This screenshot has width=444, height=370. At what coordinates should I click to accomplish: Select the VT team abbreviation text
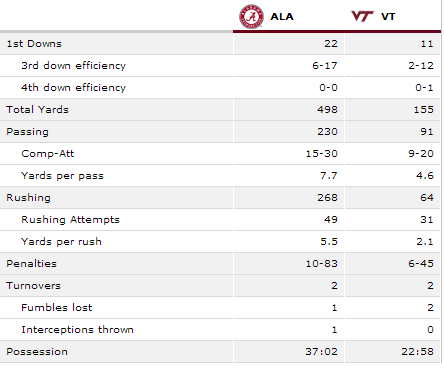(388, 16)
